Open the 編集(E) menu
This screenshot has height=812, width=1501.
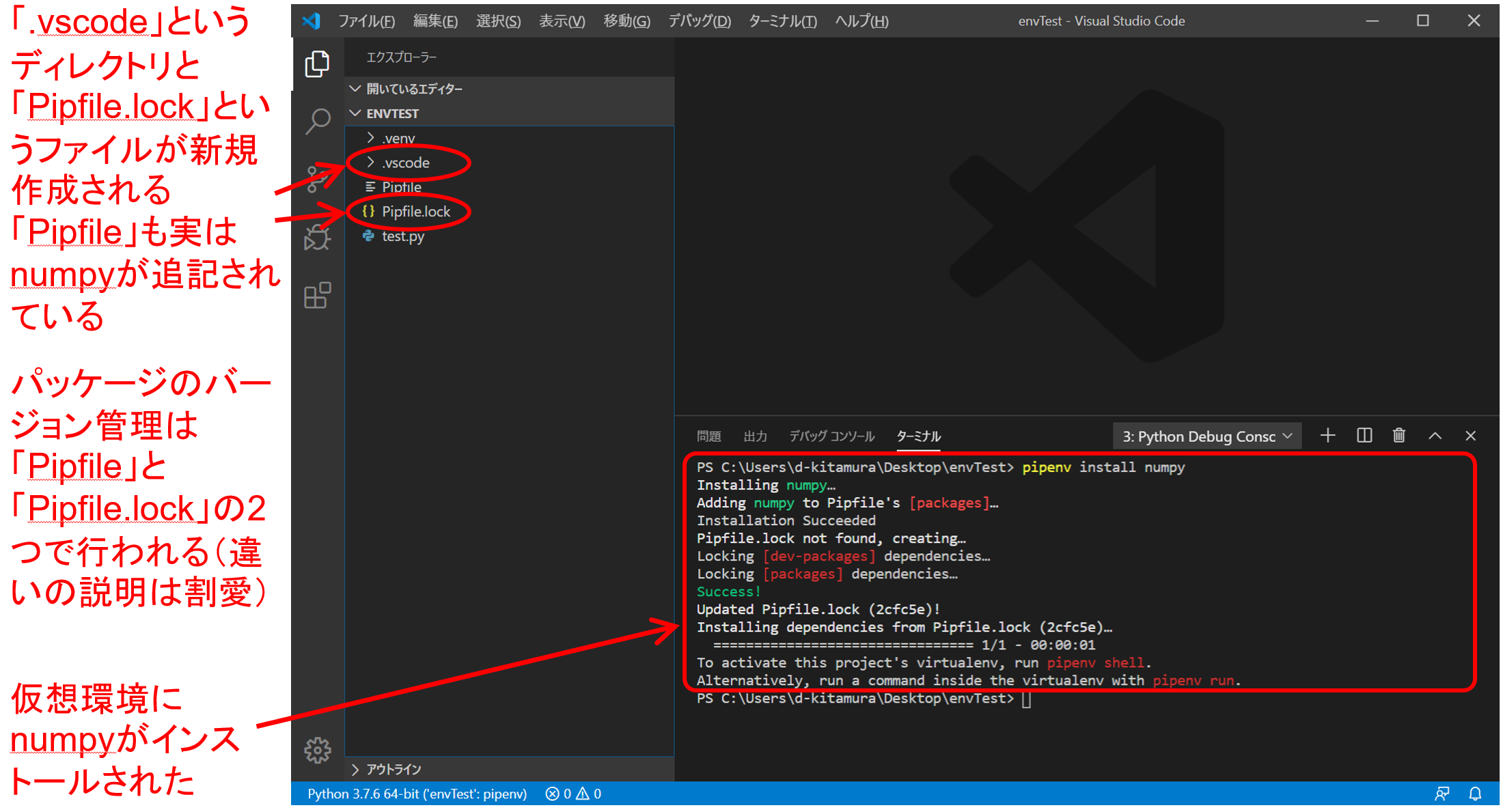pos(435,21)
